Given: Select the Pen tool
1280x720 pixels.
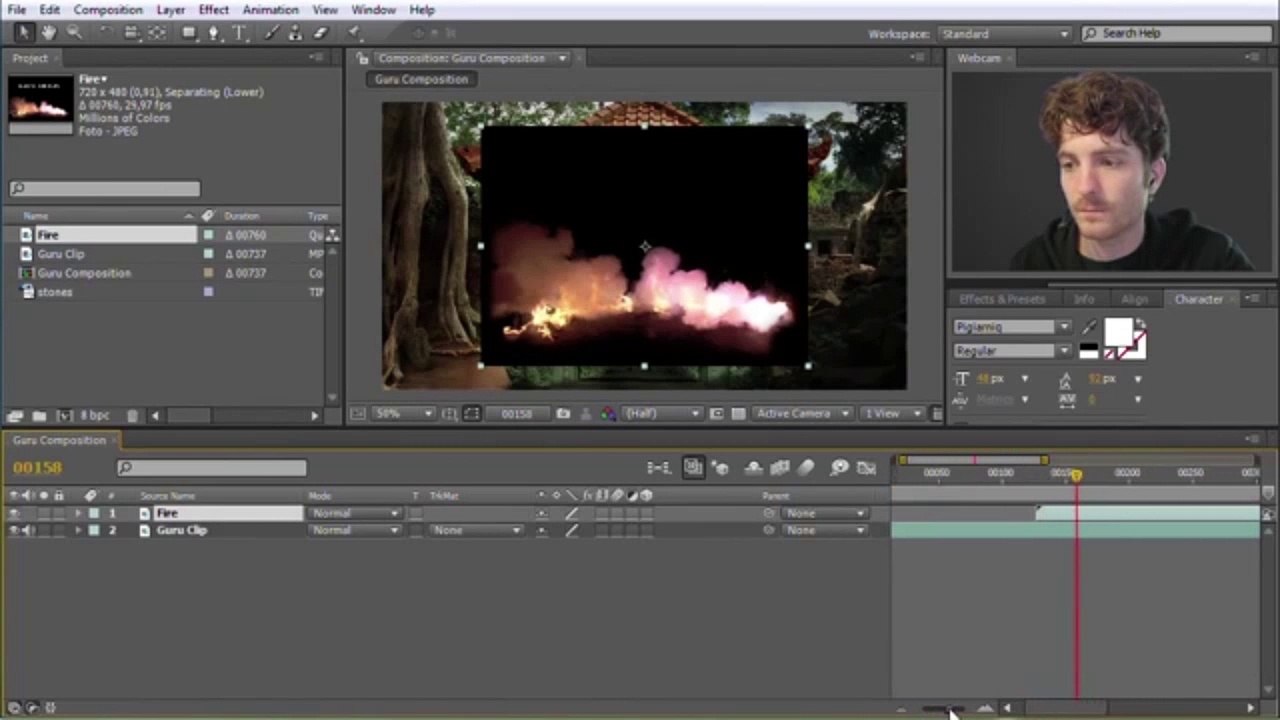Looking at the screenshot, I should tap(213, 33).
